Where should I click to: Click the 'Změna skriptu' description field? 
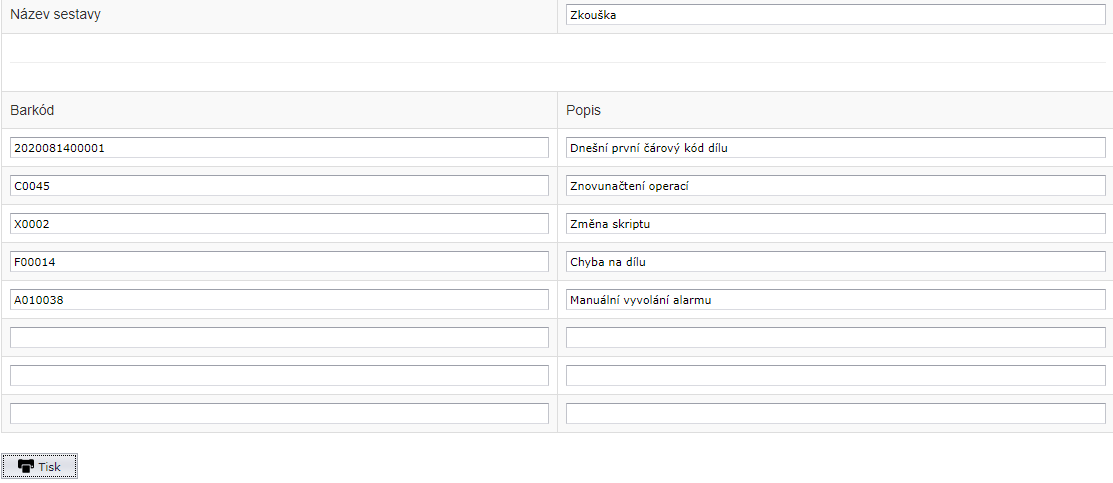[x=835, y=224]
